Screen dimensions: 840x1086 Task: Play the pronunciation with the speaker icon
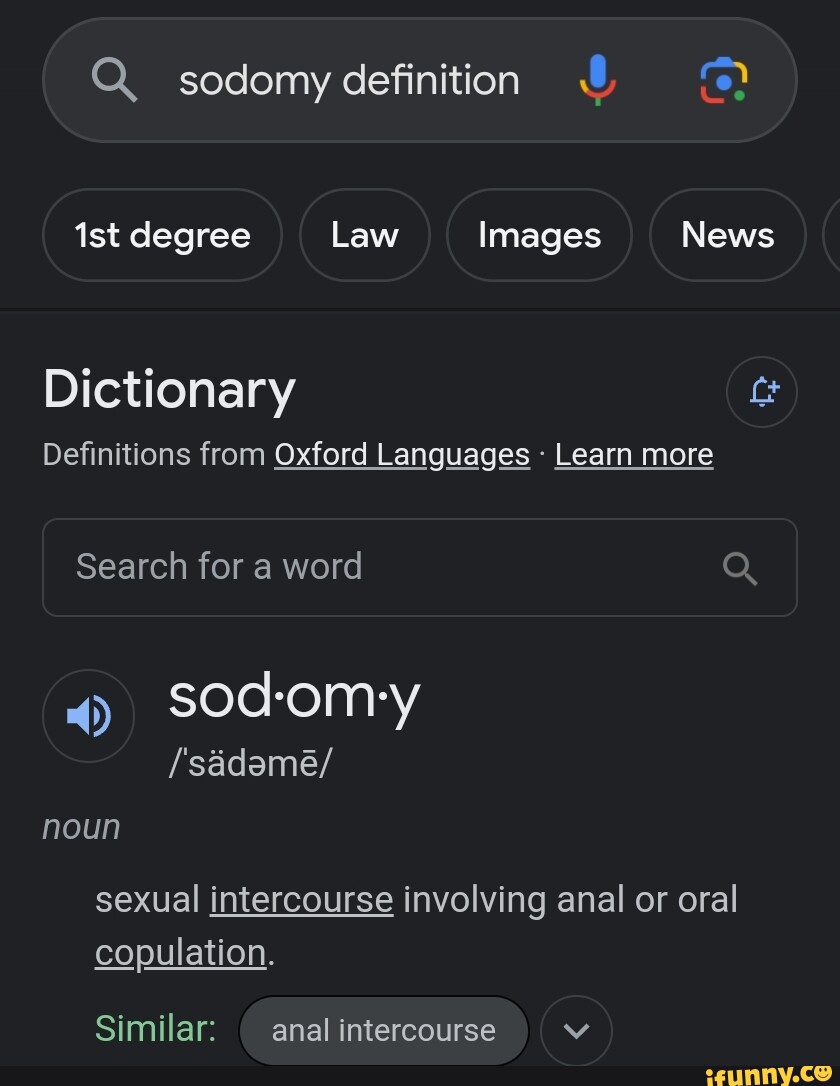88,716
